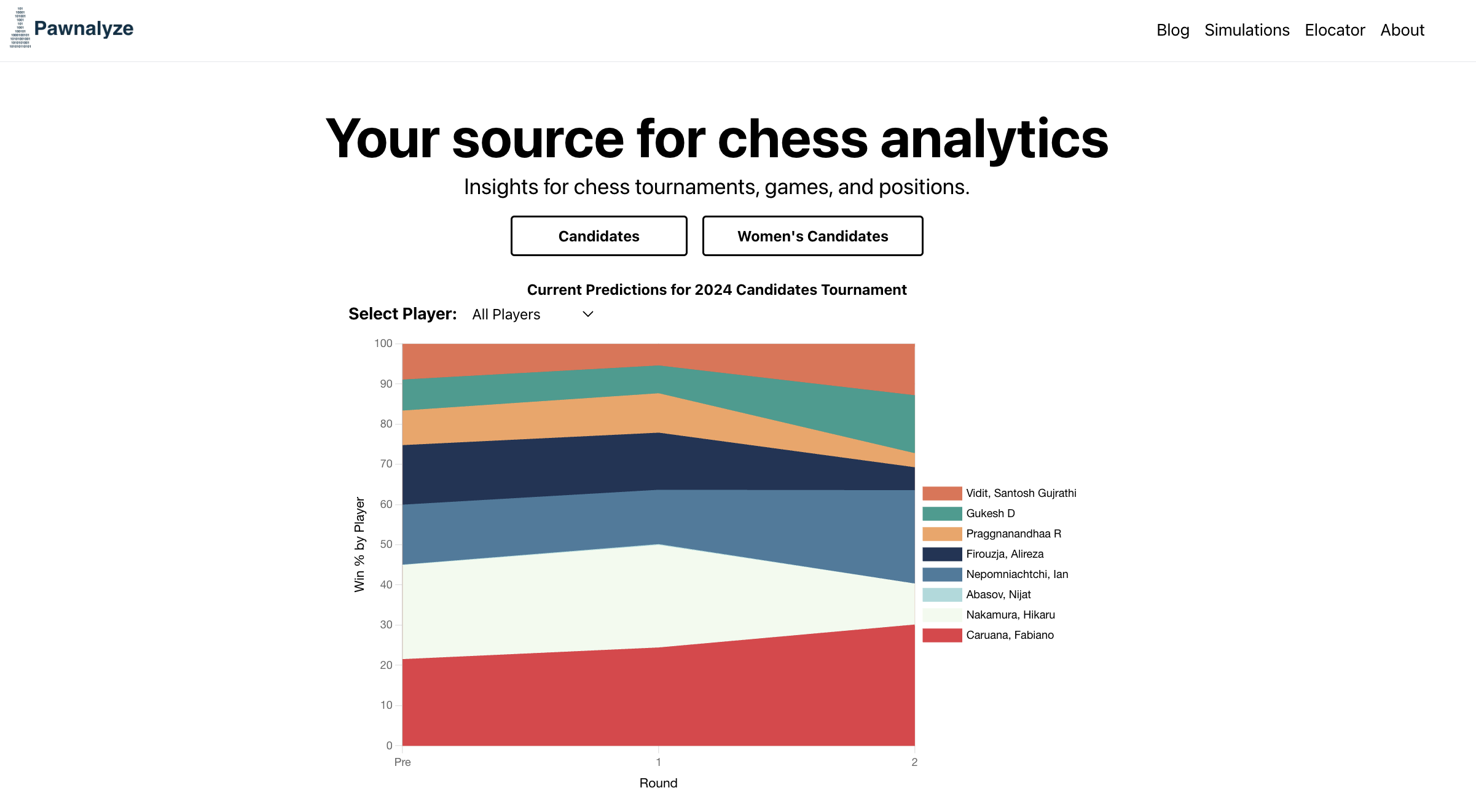Screen dimensions: 1476x812
Task: Go to the Simulations page
Action: tap(1247, 30)
